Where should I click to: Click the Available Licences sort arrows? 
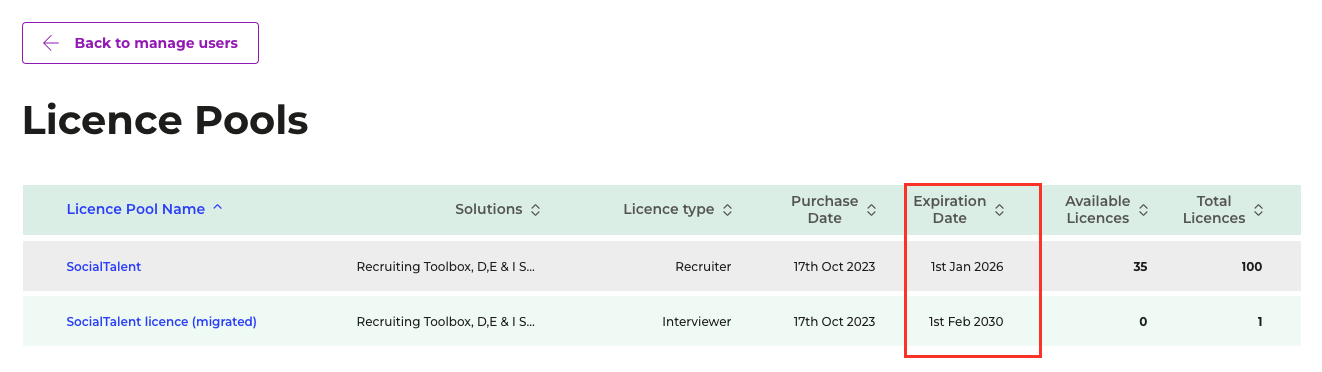pyautogui.click(x=1143, y=210)
